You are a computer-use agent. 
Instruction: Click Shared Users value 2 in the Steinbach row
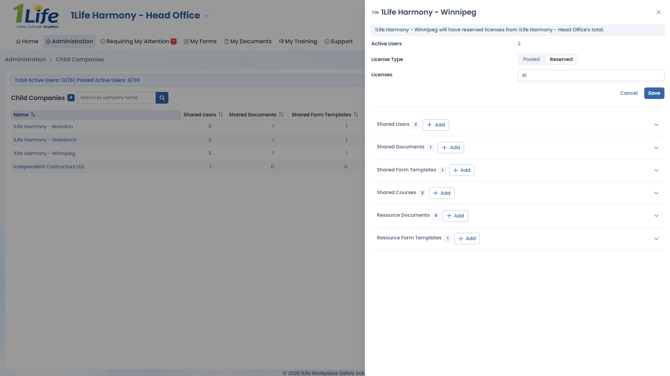pos(209,140)
